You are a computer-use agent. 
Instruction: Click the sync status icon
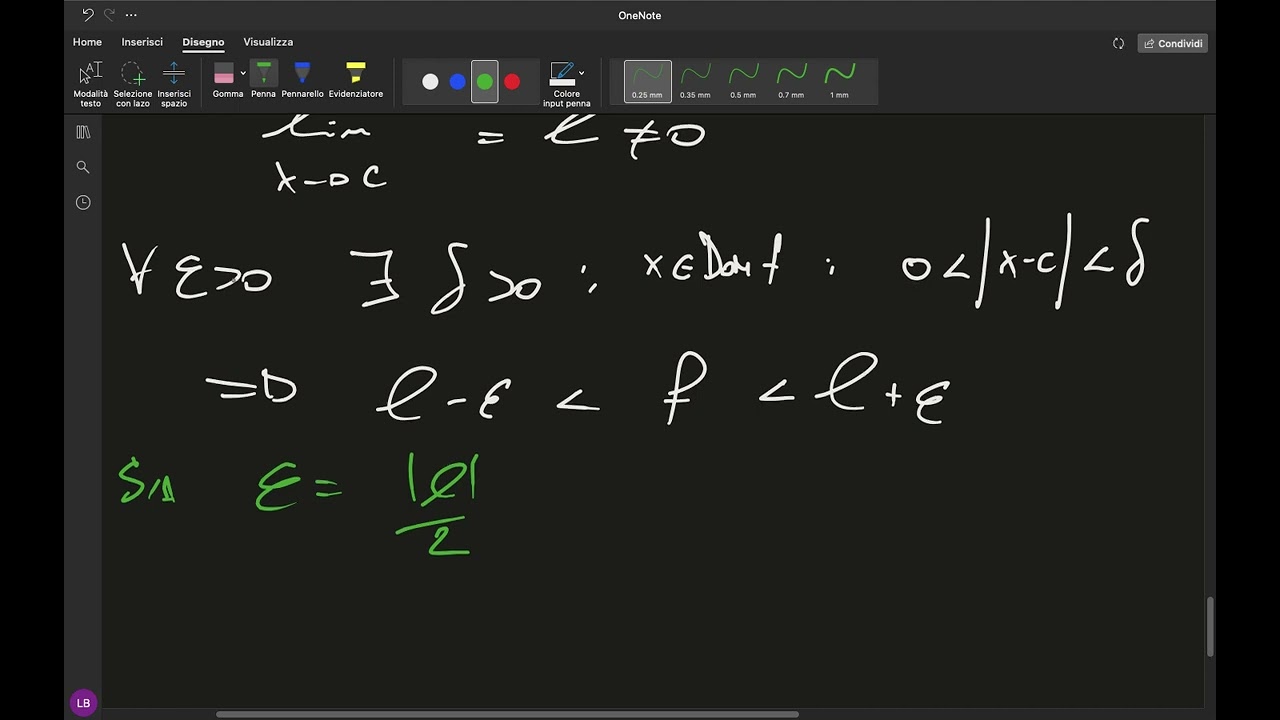[1118, 43]
